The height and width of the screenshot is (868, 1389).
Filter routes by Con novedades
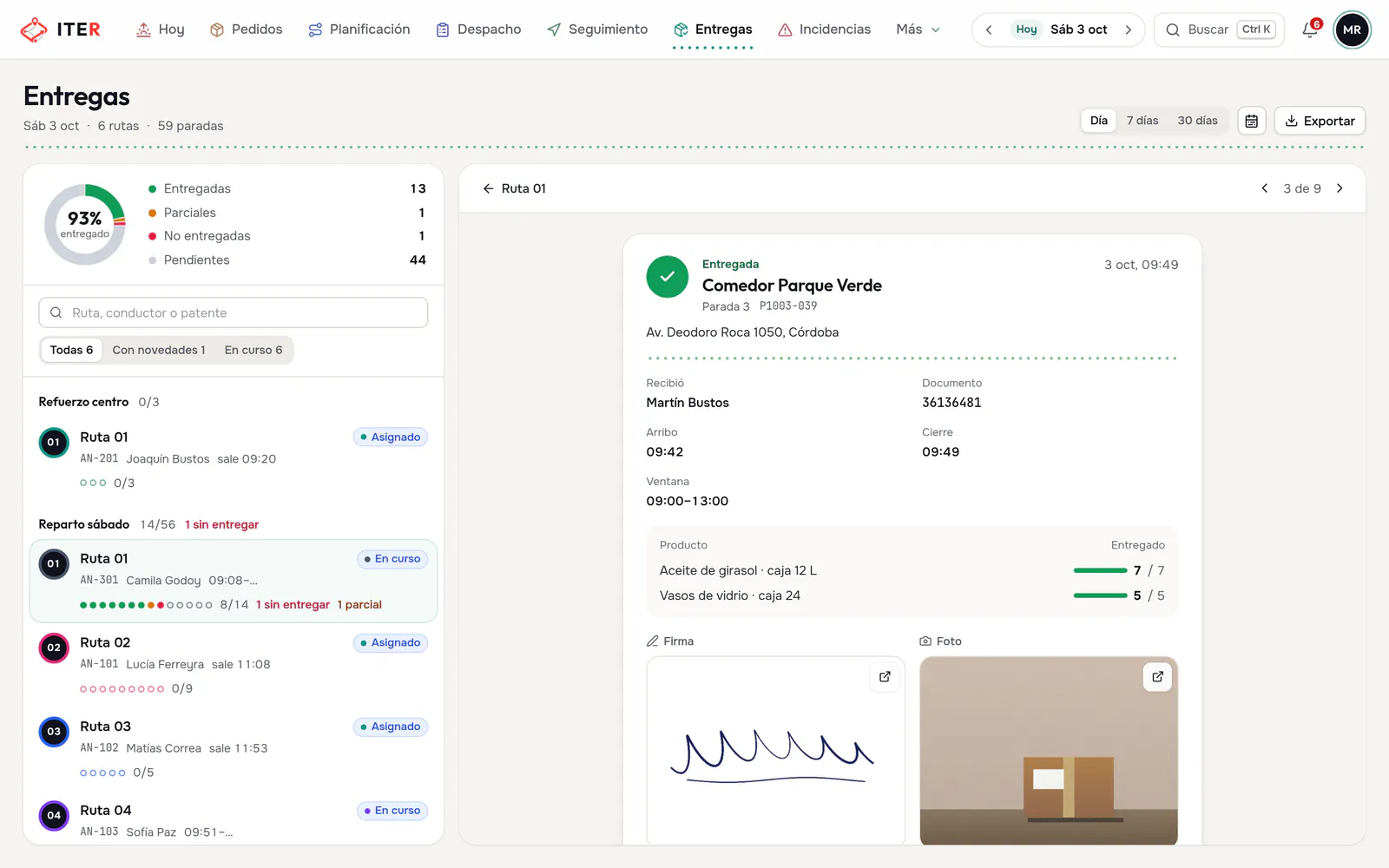pyautogui.click(x=159, y=350)
